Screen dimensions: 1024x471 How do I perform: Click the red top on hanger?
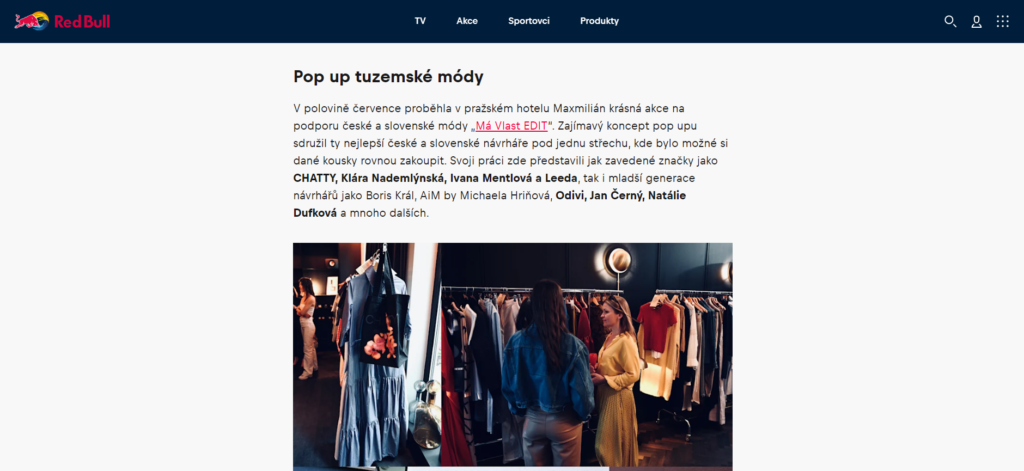point(657,325)
